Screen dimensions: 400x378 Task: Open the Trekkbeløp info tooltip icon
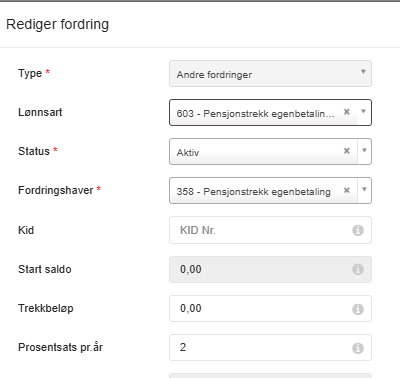pos(358,309)
